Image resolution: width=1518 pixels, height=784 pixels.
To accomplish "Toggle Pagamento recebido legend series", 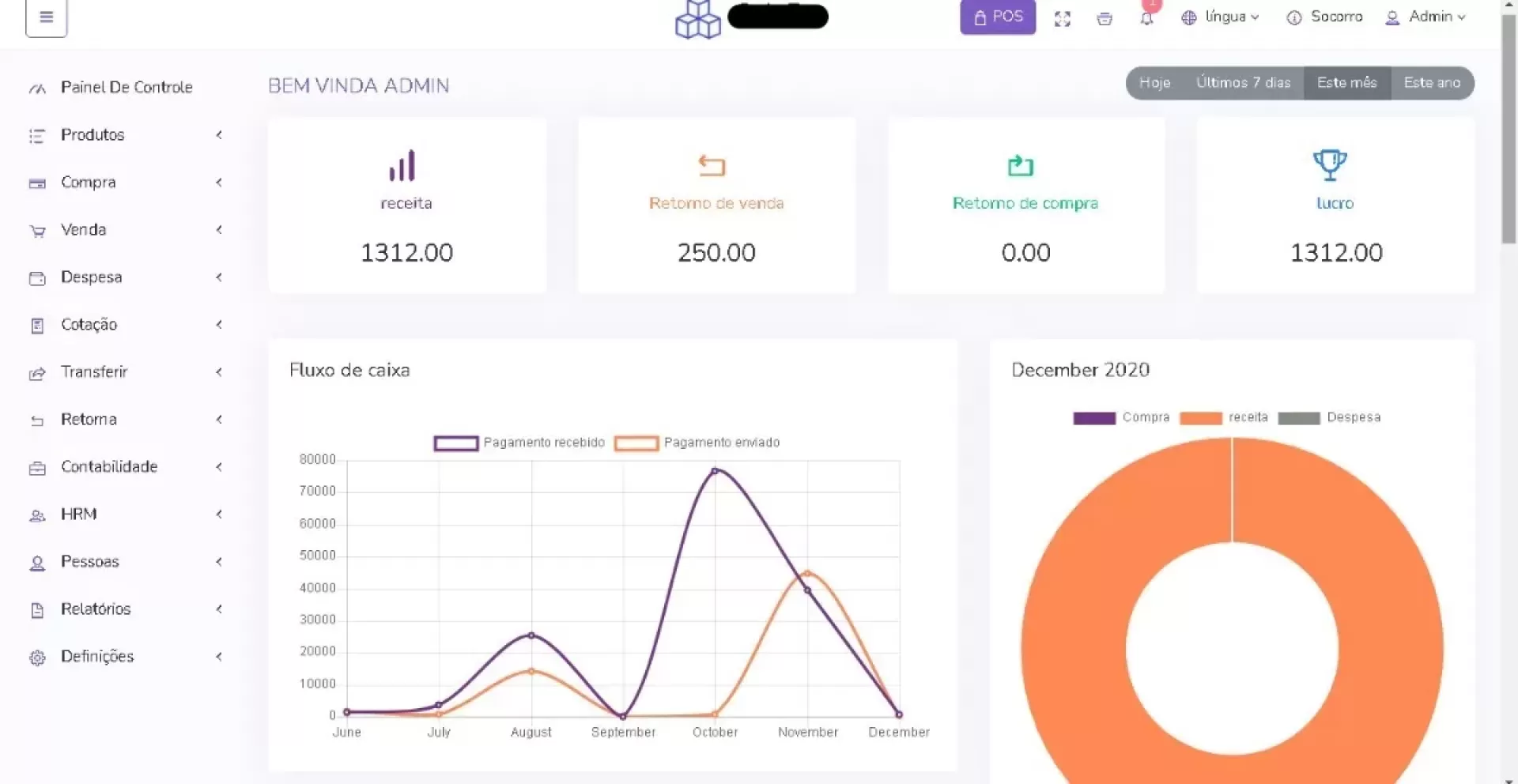I will point(456,443).
